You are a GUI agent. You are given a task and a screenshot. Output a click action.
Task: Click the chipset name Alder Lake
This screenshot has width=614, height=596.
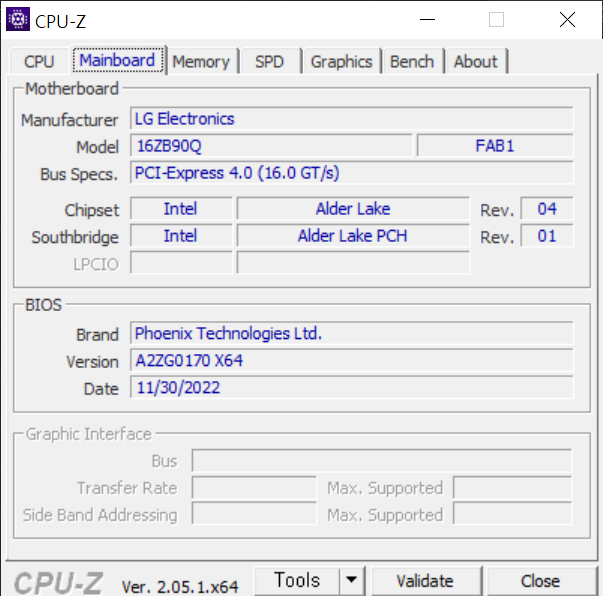(353, 209)
